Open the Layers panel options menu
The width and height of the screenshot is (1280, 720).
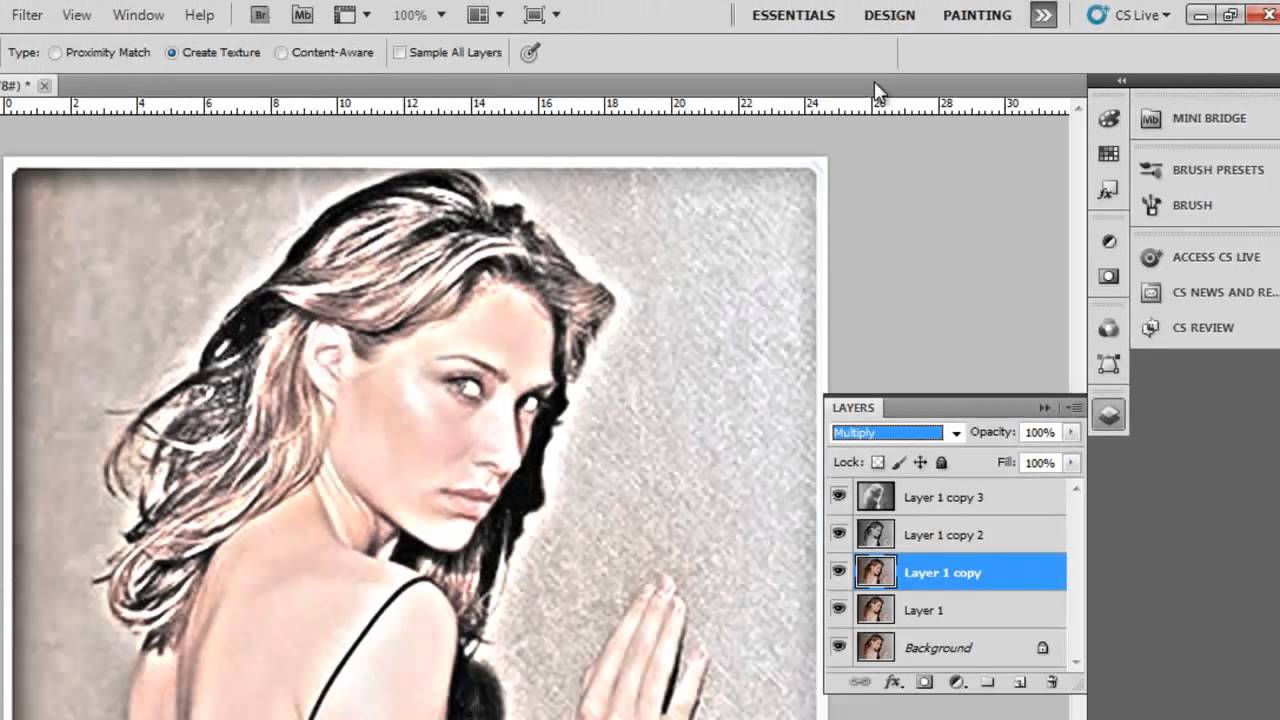pos(1074,408)
